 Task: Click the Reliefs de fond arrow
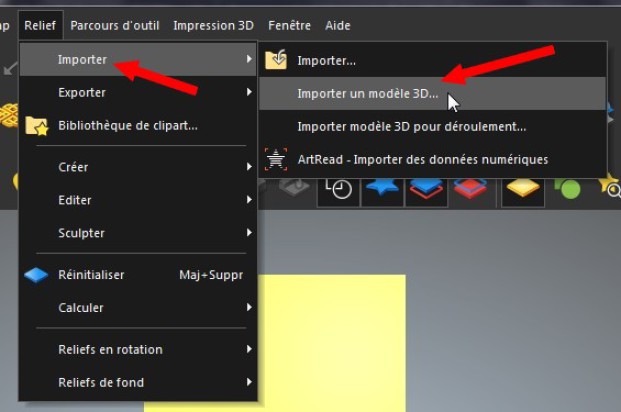click(x=249, y=382)
